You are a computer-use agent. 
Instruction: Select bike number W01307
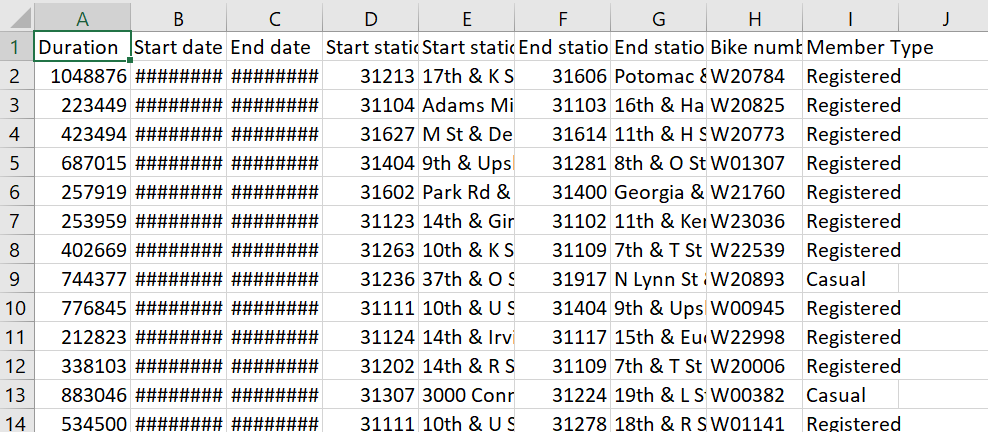(755, 163)
